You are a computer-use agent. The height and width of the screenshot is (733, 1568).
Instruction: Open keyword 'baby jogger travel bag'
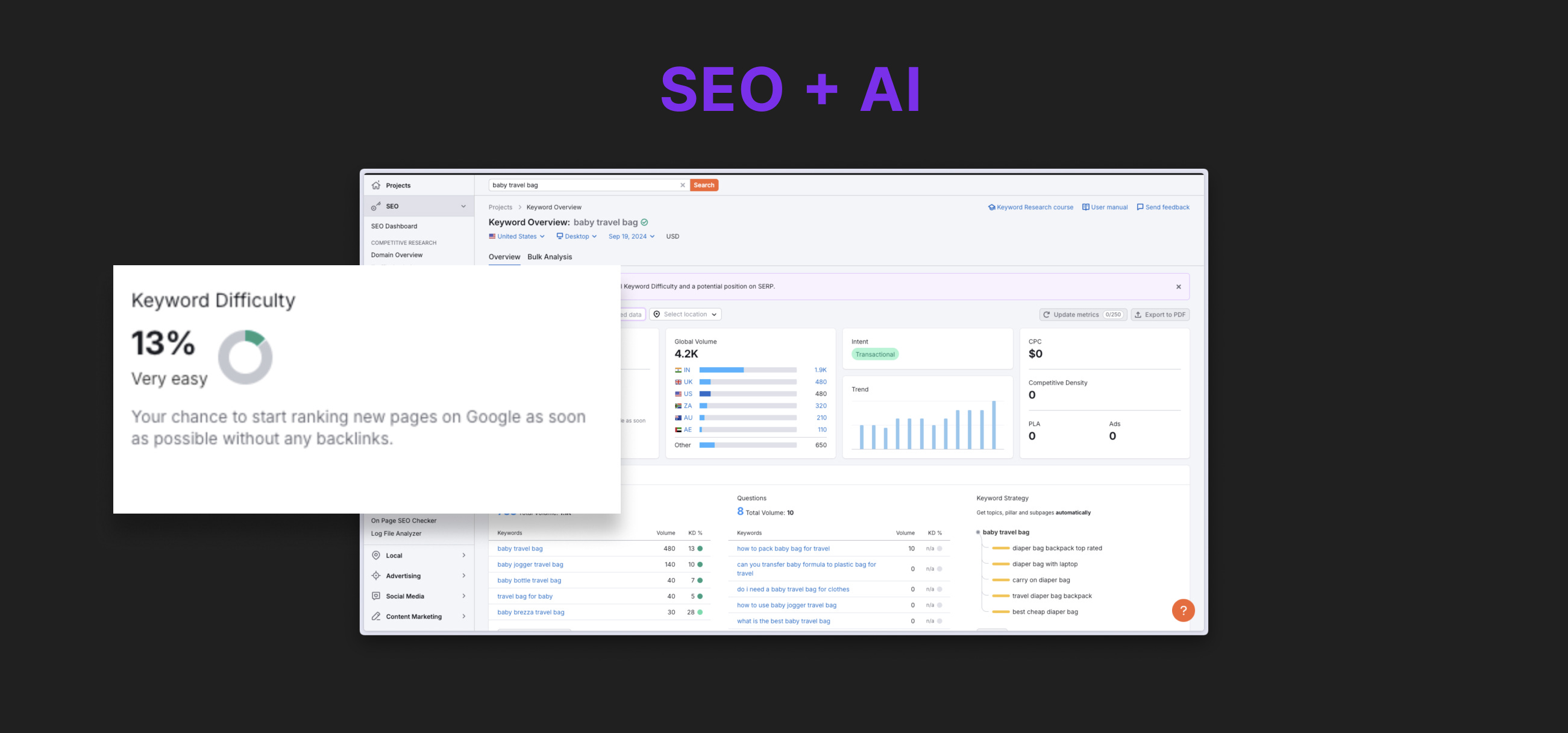(x=530, y=564)
